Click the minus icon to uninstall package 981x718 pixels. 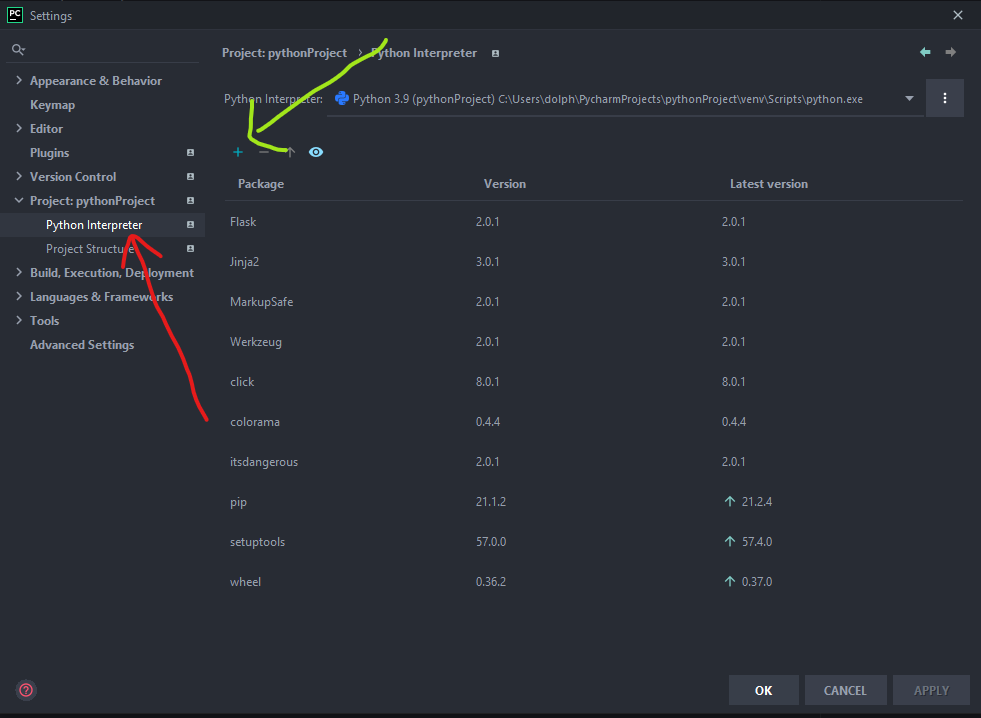[x=264, y=152]
